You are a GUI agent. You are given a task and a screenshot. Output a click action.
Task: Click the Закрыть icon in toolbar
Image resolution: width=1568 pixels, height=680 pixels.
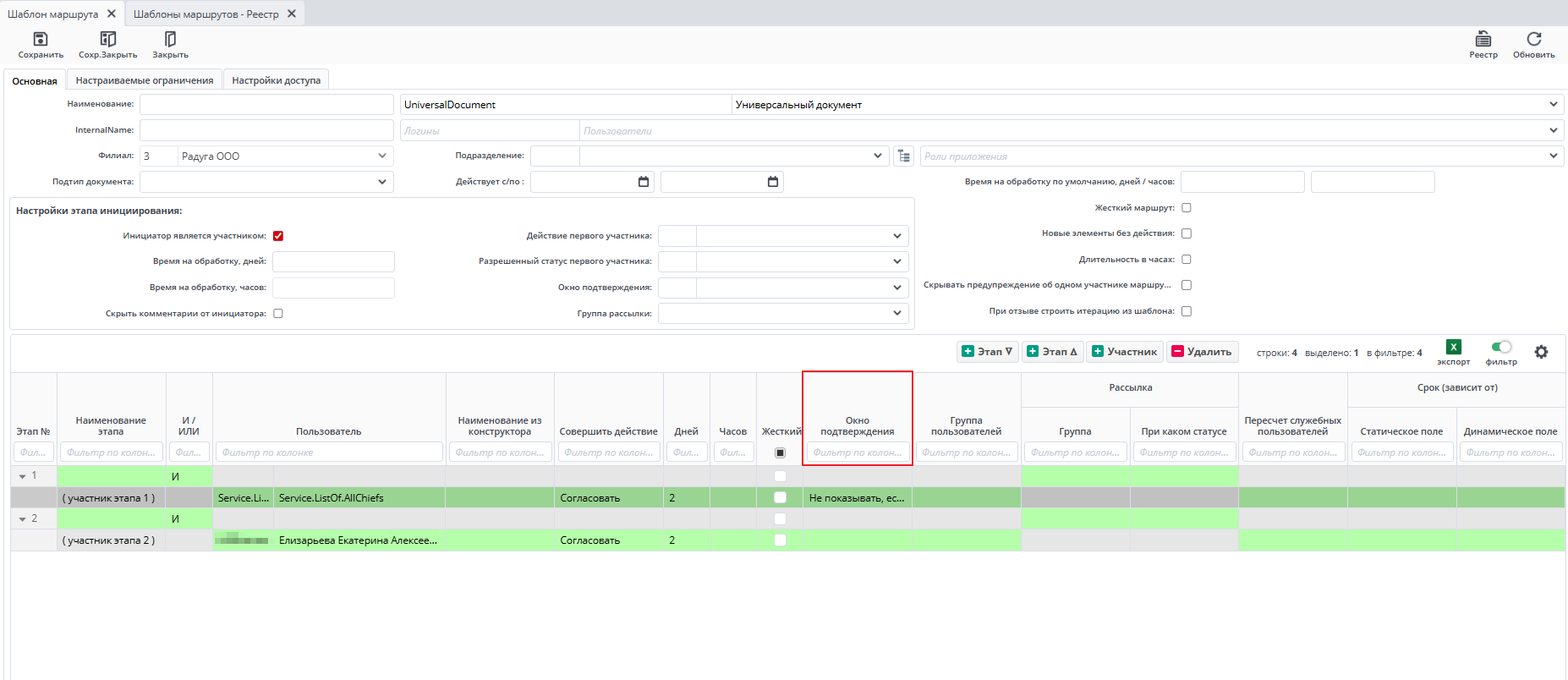(x=170, y=40)
